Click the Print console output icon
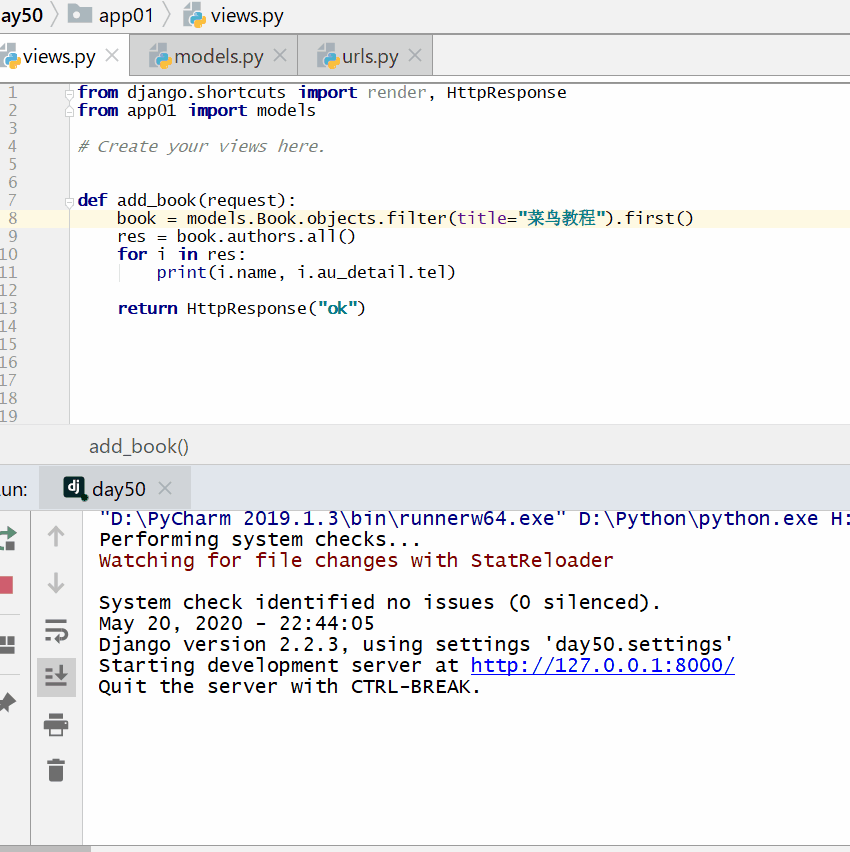This screenshot has height=852, width=850. (56, 724)
